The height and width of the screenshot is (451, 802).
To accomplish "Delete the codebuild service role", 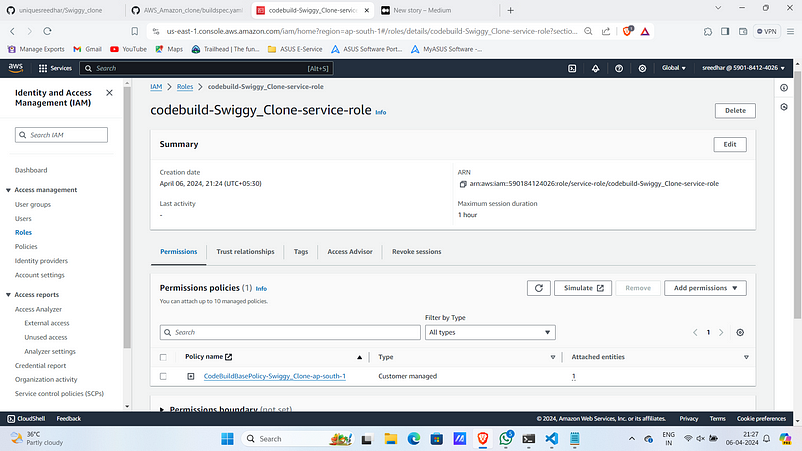I will click(735, 110).
